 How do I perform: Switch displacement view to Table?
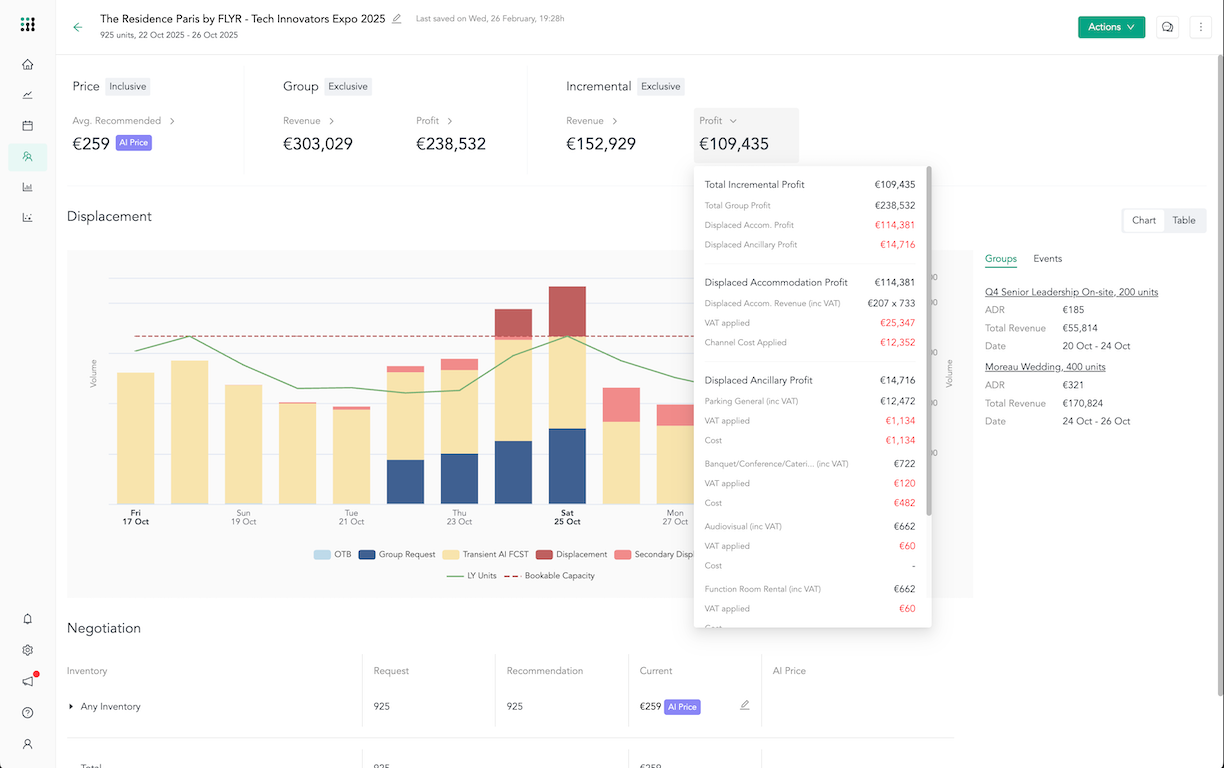point(1184,220)
